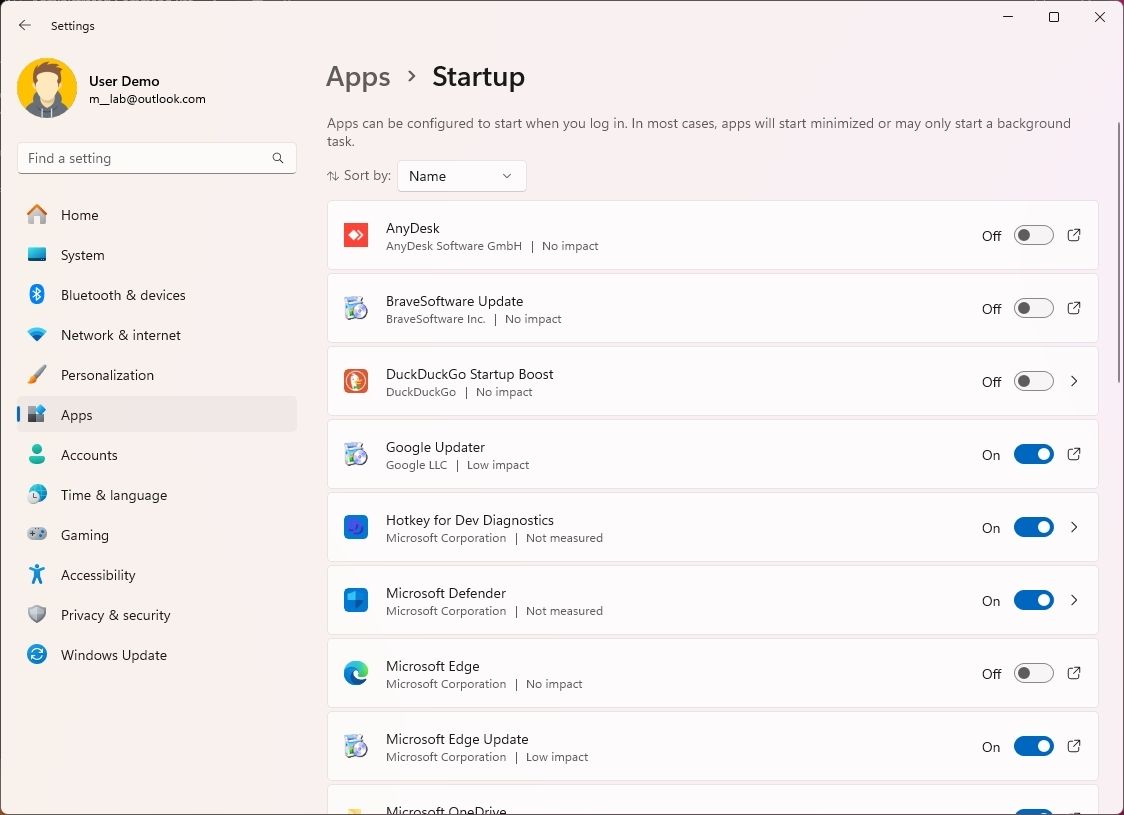This screenshot has width=1124, height=815.
Task: Open external link icon for Microsoft Edge Update
Action: (x=1074, y=746)
